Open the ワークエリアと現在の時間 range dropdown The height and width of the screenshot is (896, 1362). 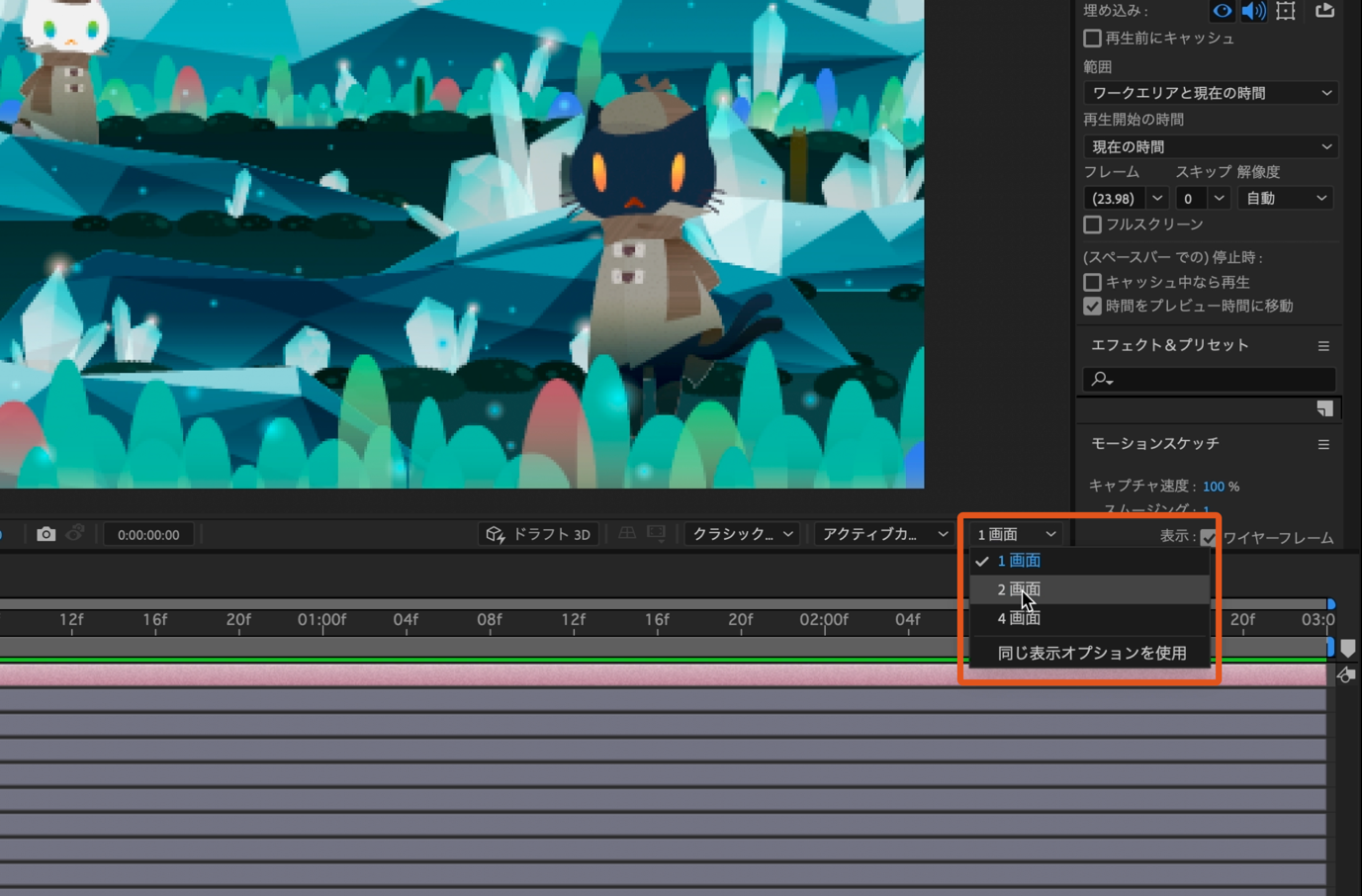(x=1211, y=93)
